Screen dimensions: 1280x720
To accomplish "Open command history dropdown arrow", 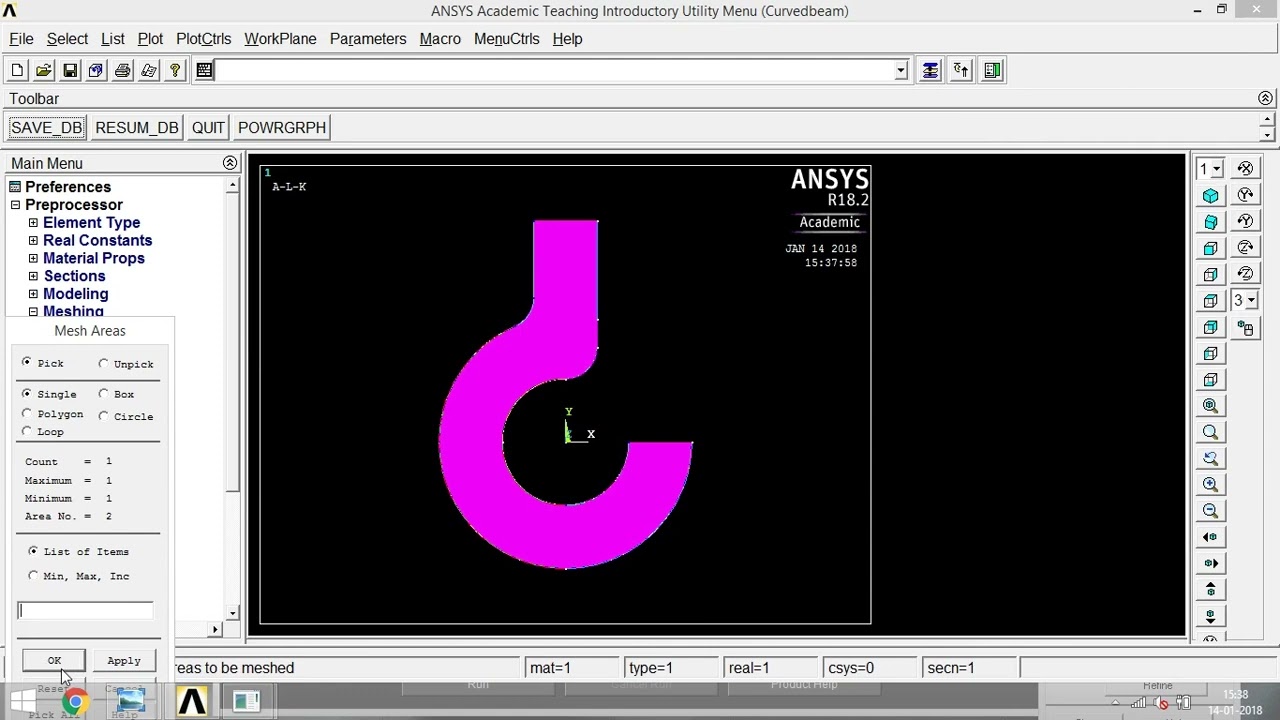I will click(x=900, y=70).
